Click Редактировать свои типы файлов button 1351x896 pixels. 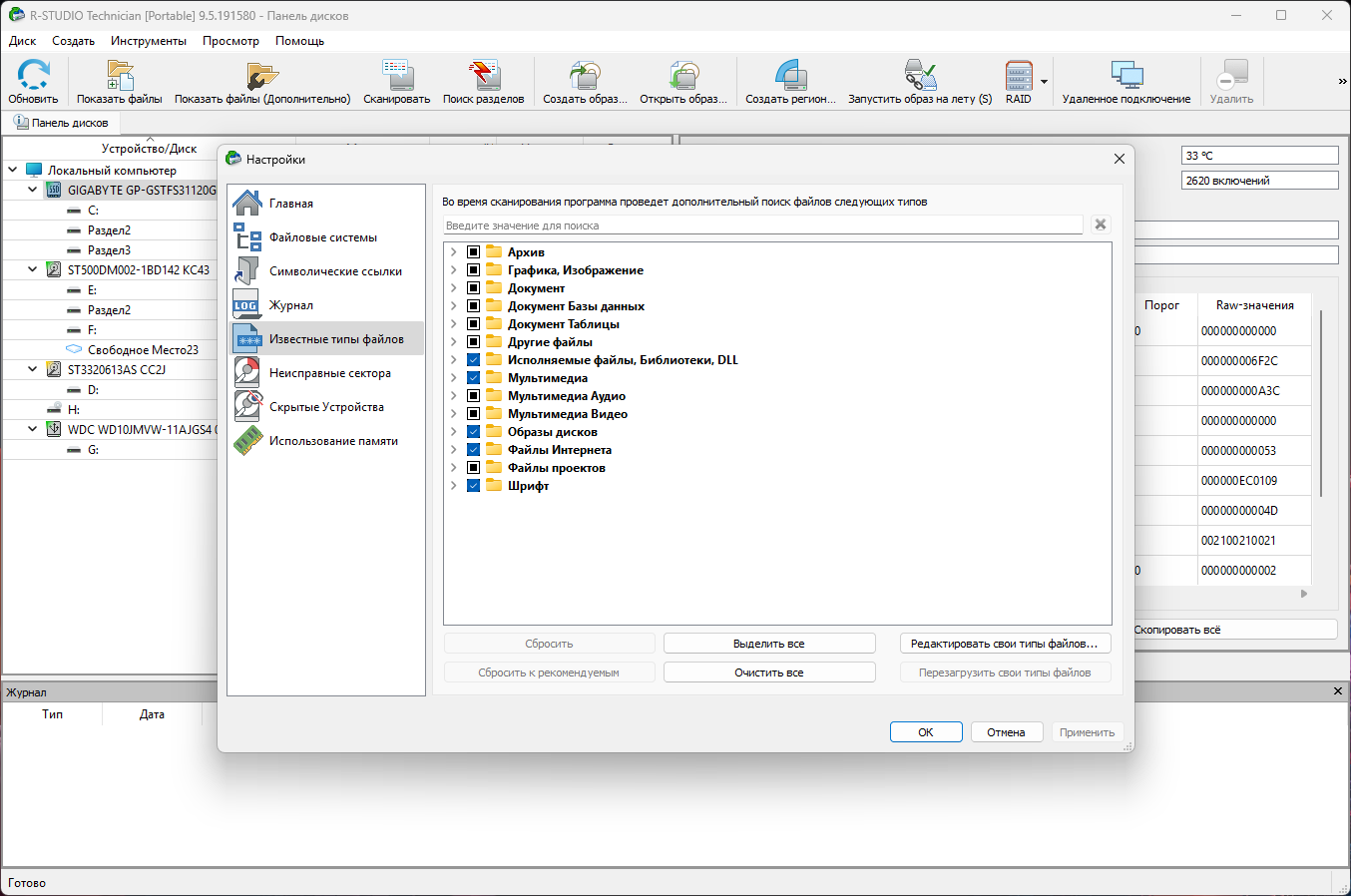[1005, 644]
